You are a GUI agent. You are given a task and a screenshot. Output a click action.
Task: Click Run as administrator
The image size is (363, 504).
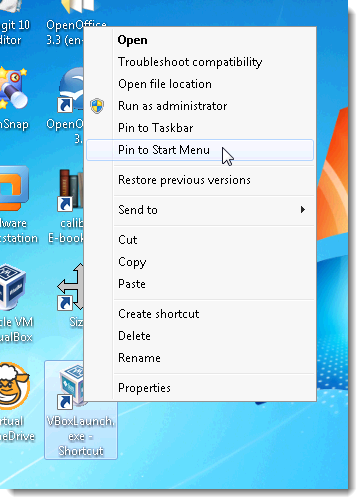pos(199,106)
